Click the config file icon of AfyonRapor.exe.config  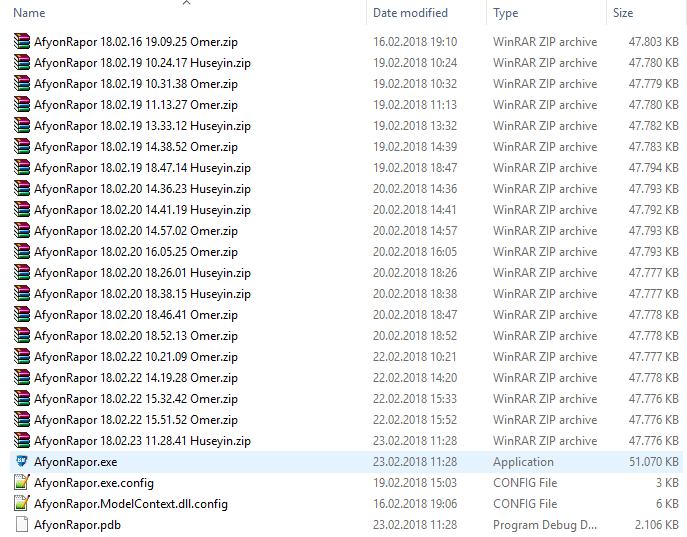(x=21, y=482)
